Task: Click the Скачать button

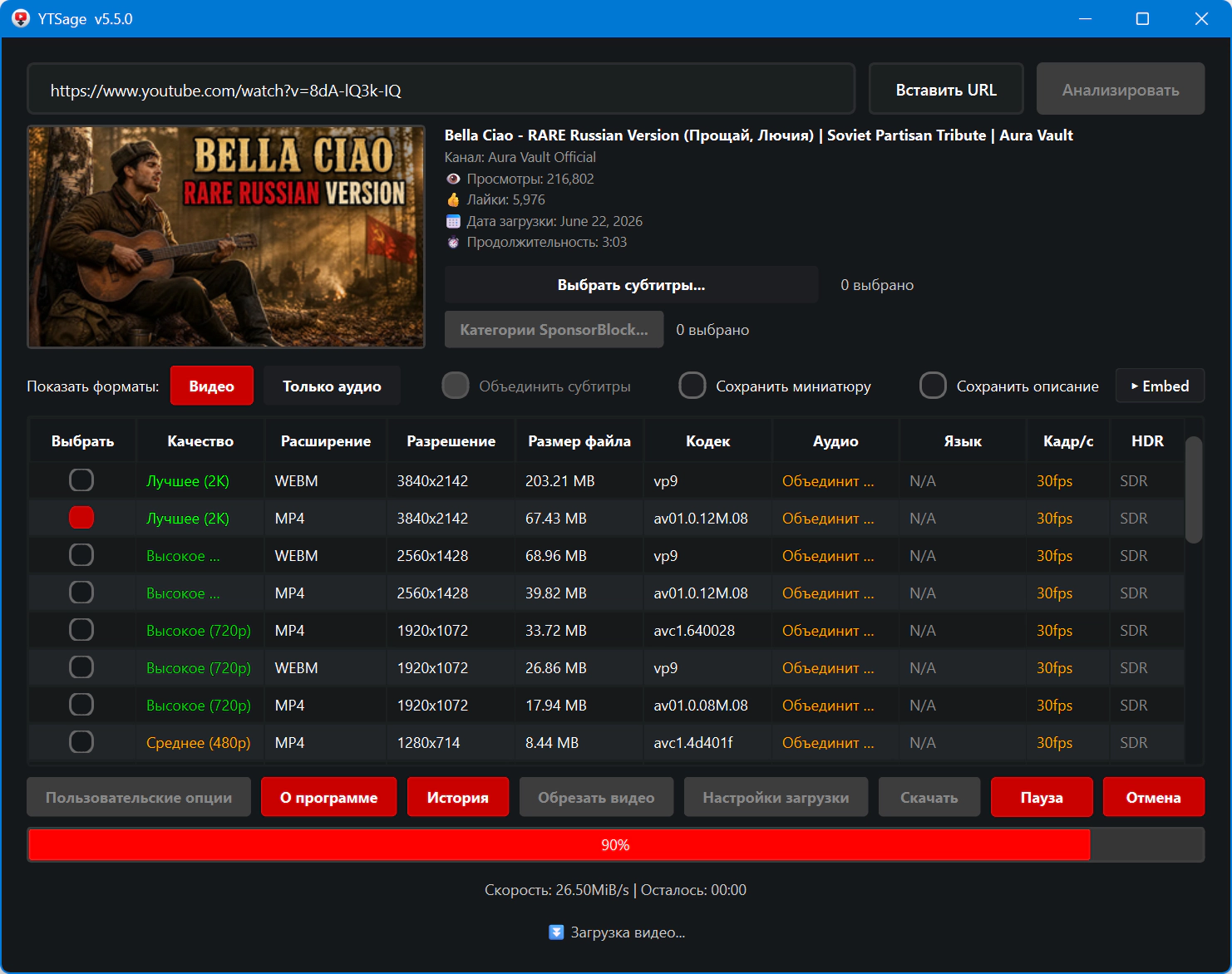Action: point(929,797)
